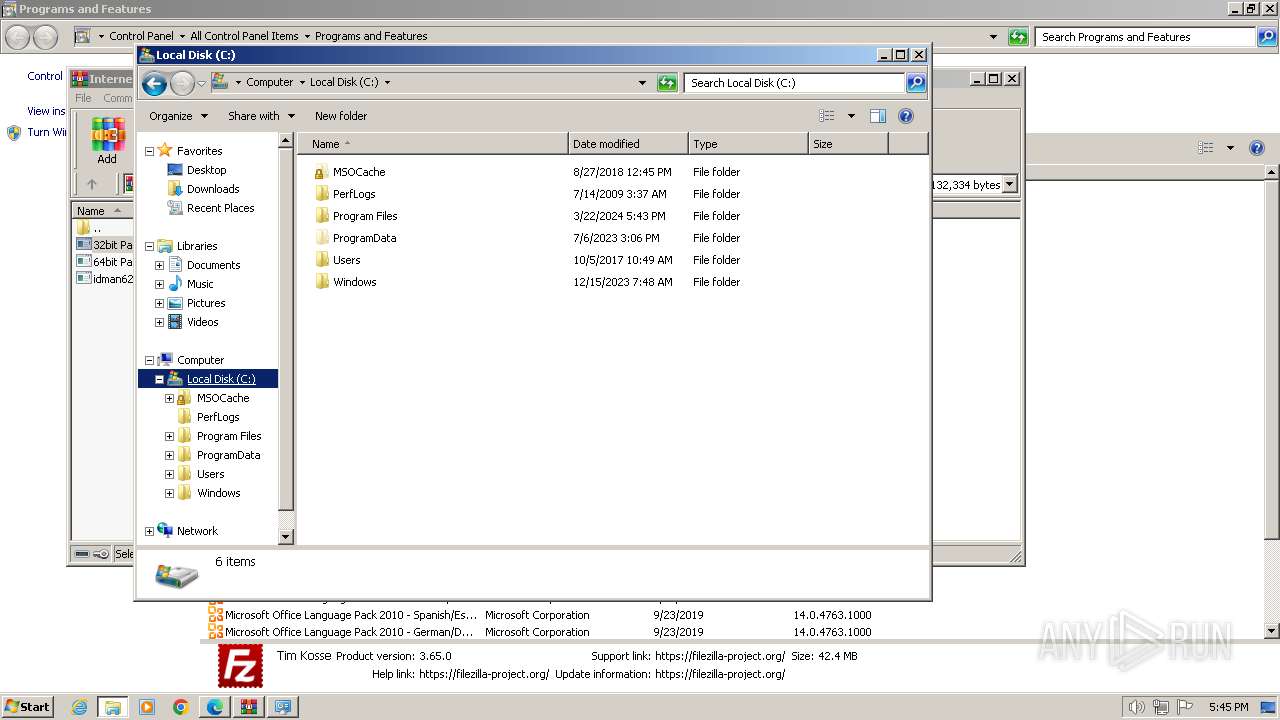Open Share with menu
Image resolution: width=1280 pixels, height=720 pixels.
point(261,116)
